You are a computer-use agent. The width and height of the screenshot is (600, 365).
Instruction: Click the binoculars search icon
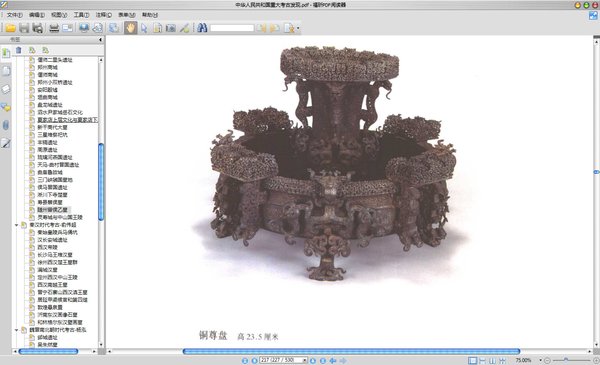pos(202,28)
